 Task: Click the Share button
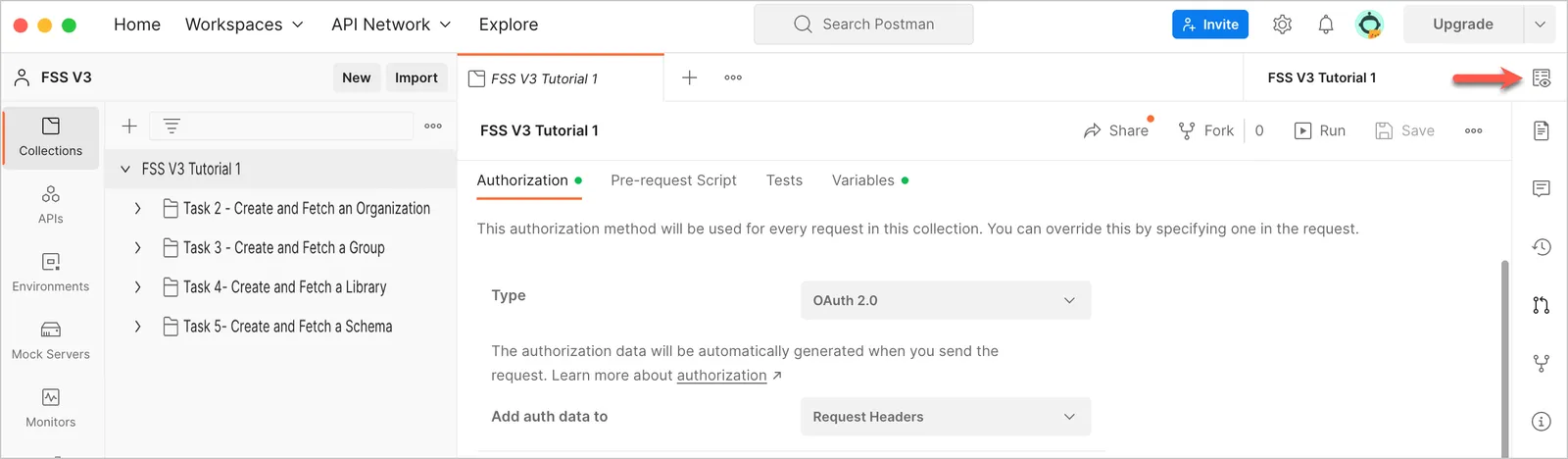(x=1116, y=130)
